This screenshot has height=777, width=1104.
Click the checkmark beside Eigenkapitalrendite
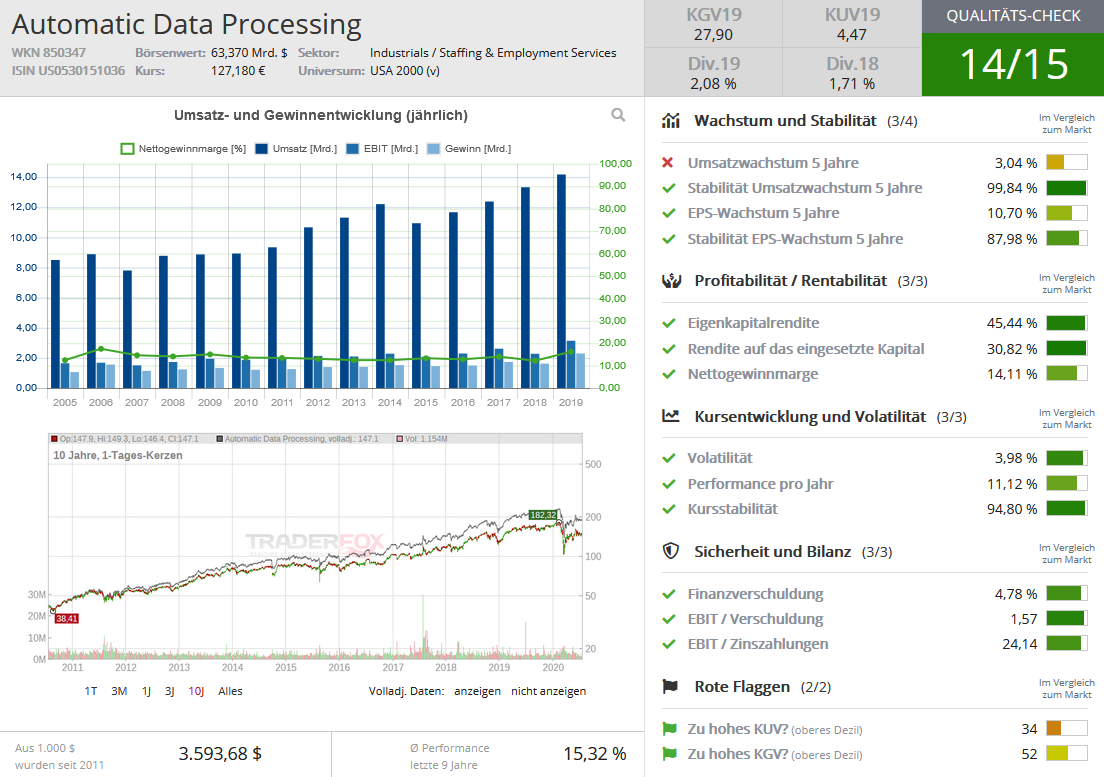click(x=669, y=323)
